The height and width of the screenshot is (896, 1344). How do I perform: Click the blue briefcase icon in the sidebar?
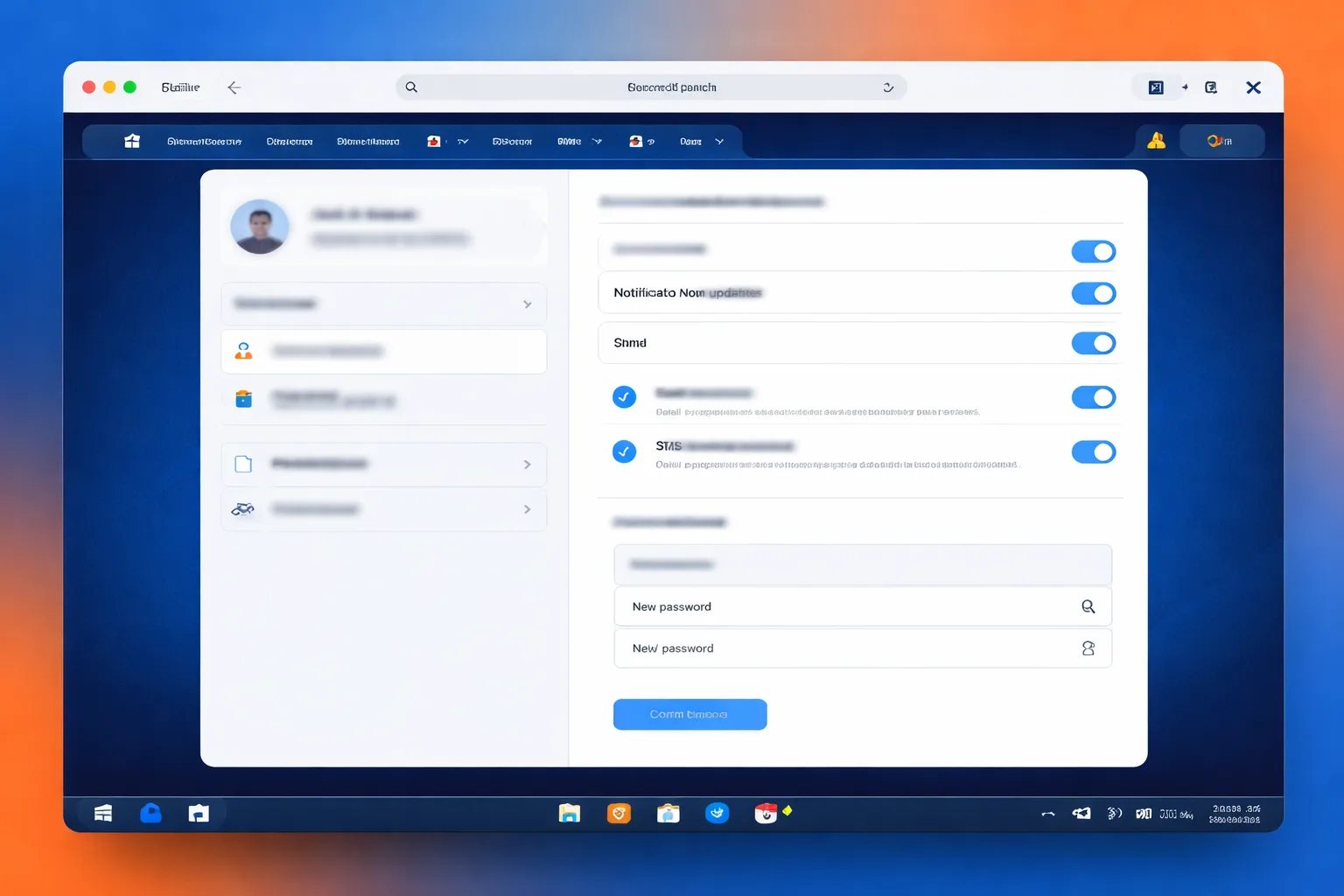point(244,399)
